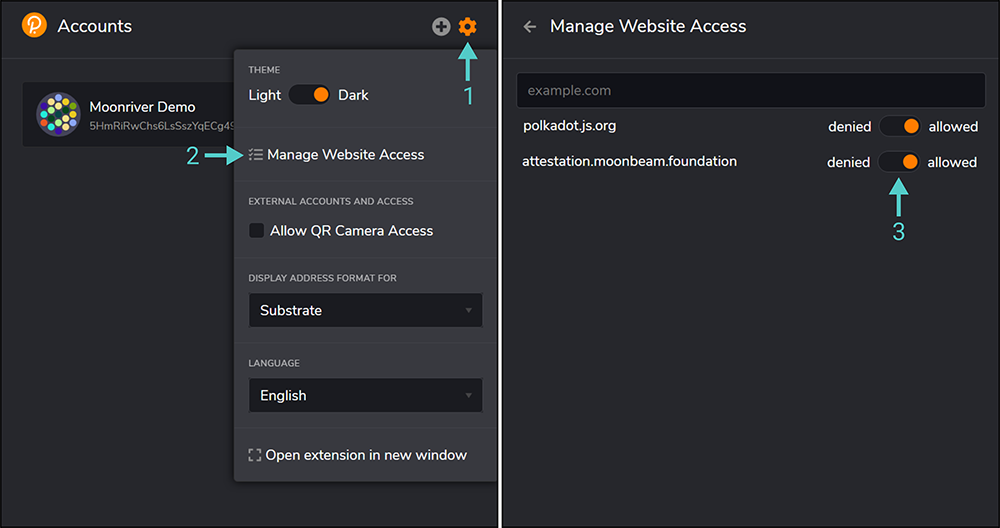Viewport: 1000px width, 528px height.
Task: Click the bracket icon for new window
Action: pos(254,455)
